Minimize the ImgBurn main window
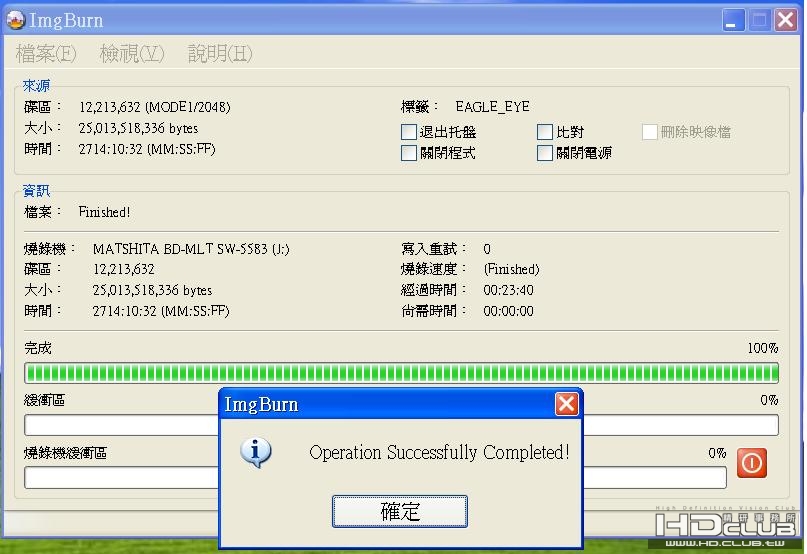807x554 pixels. point(733,21)
